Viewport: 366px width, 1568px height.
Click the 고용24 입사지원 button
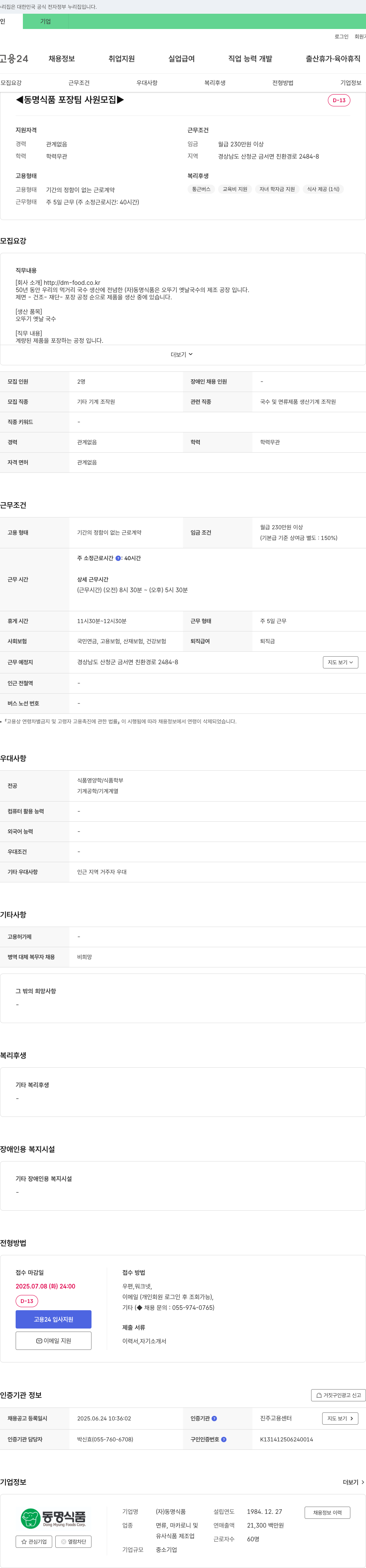[x=54, y=1319]
